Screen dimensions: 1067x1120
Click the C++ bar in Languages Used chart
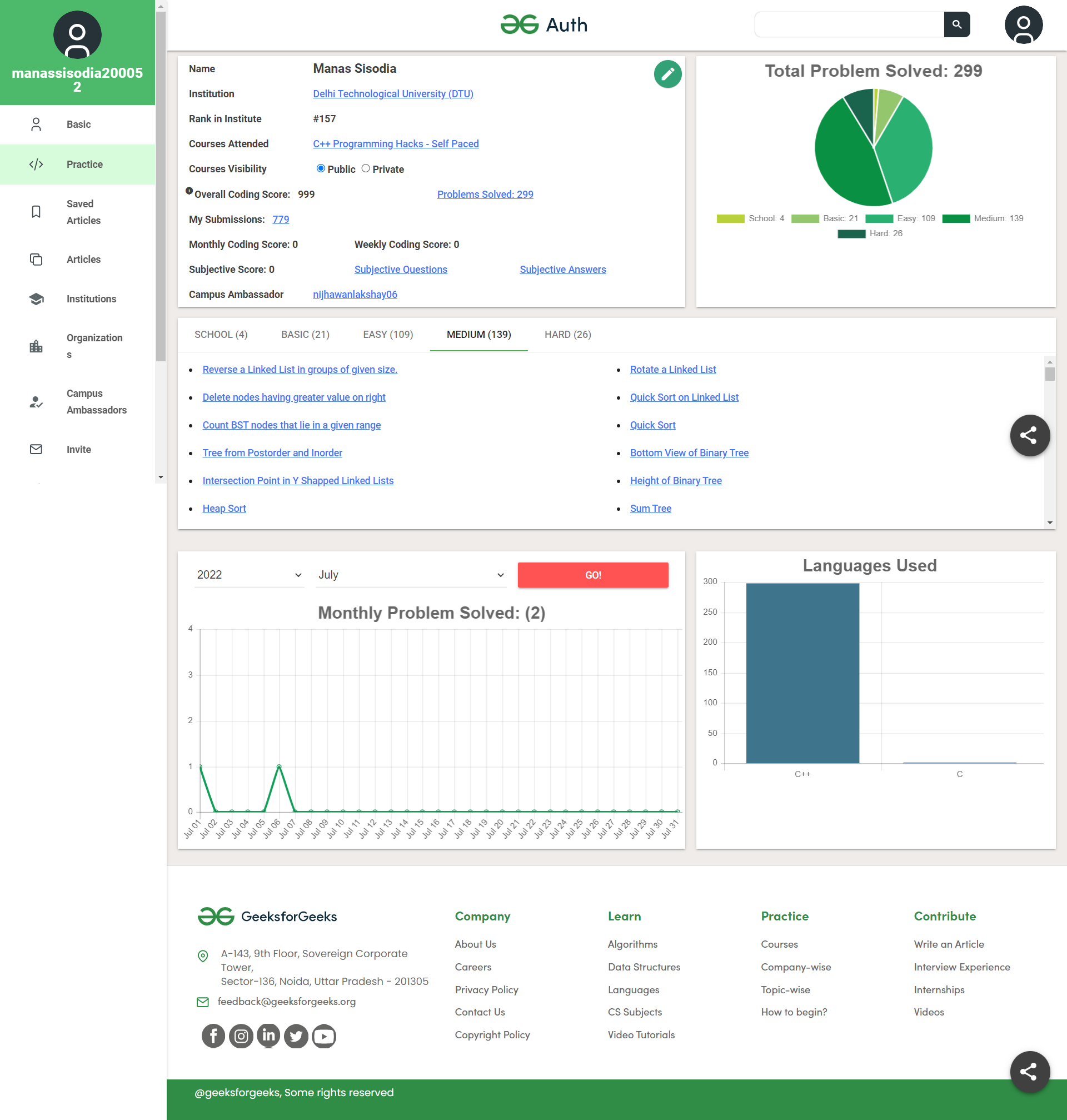coord(802,673)
